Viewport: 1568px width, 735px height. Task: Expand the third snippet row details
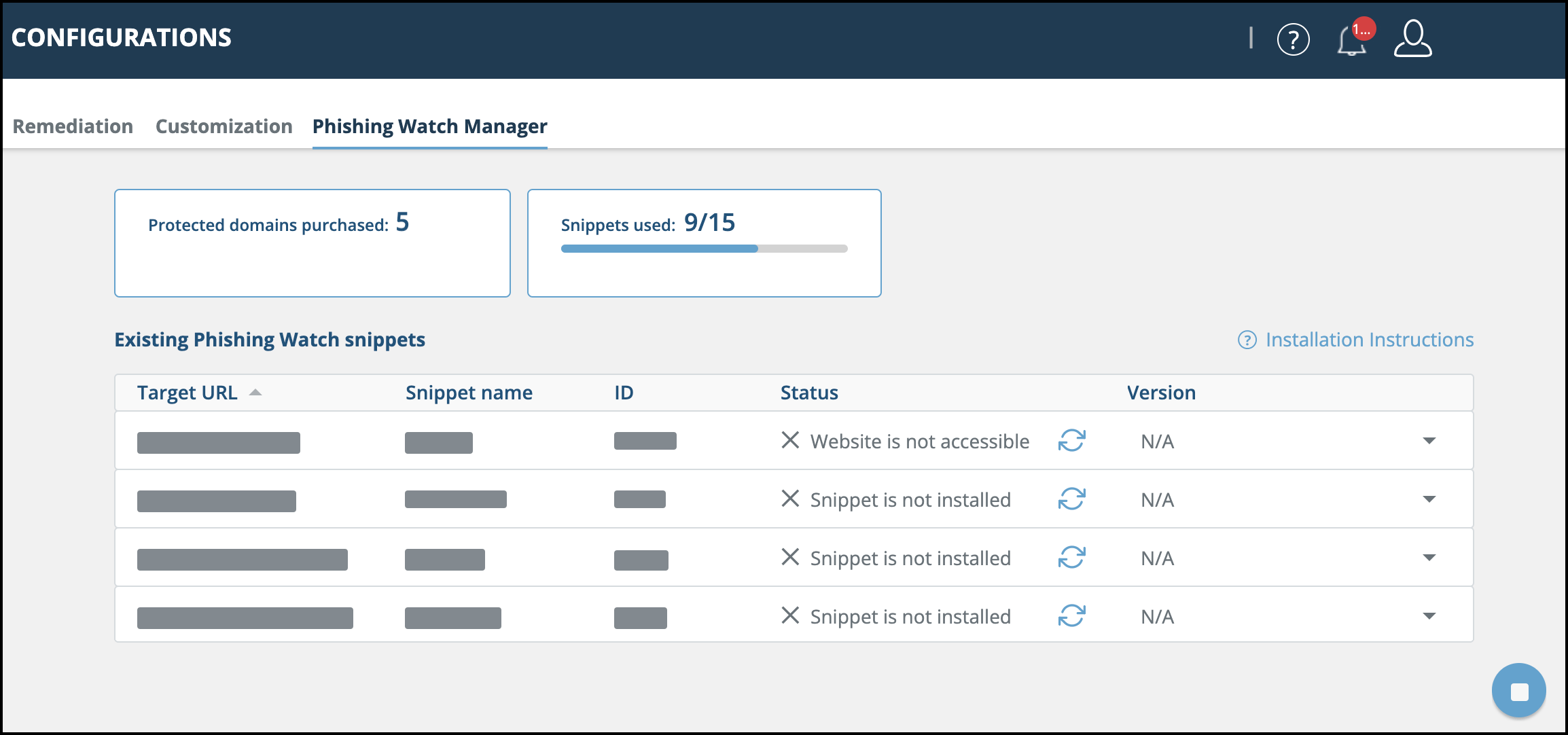(x=1429, y=558)
